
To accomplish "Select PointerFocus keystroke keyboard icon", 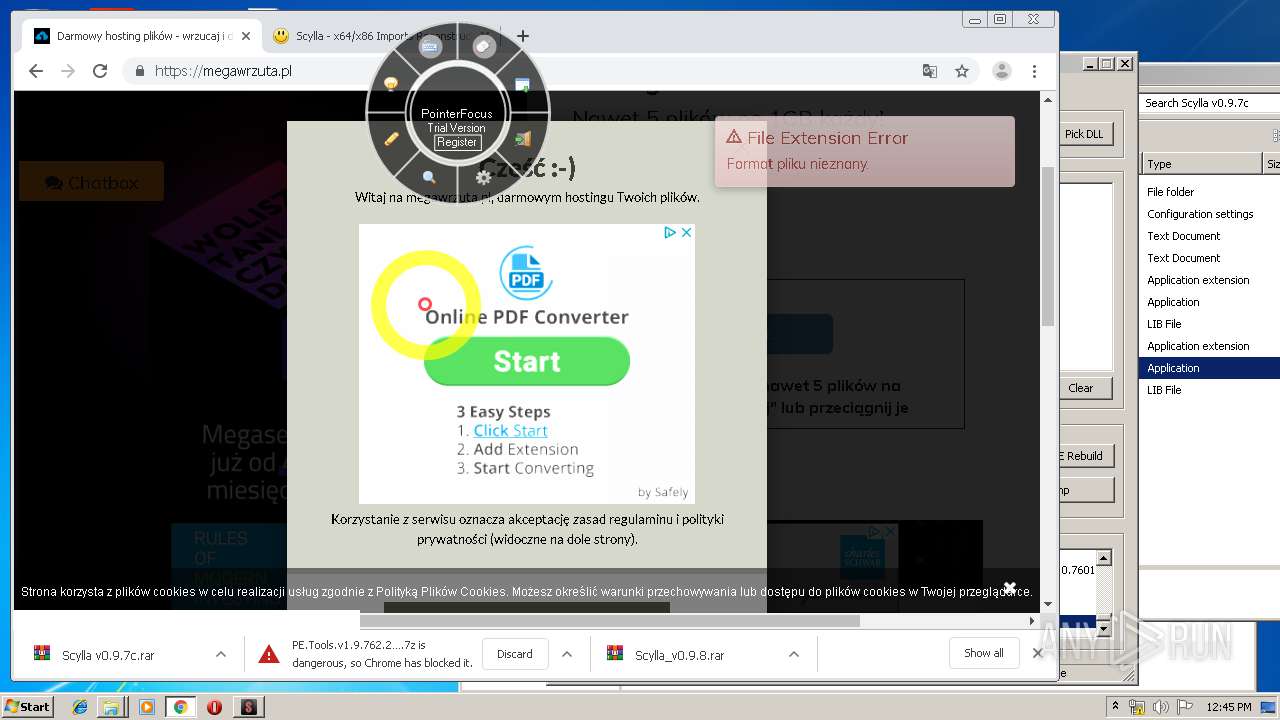I will click(x=431, y=47).
